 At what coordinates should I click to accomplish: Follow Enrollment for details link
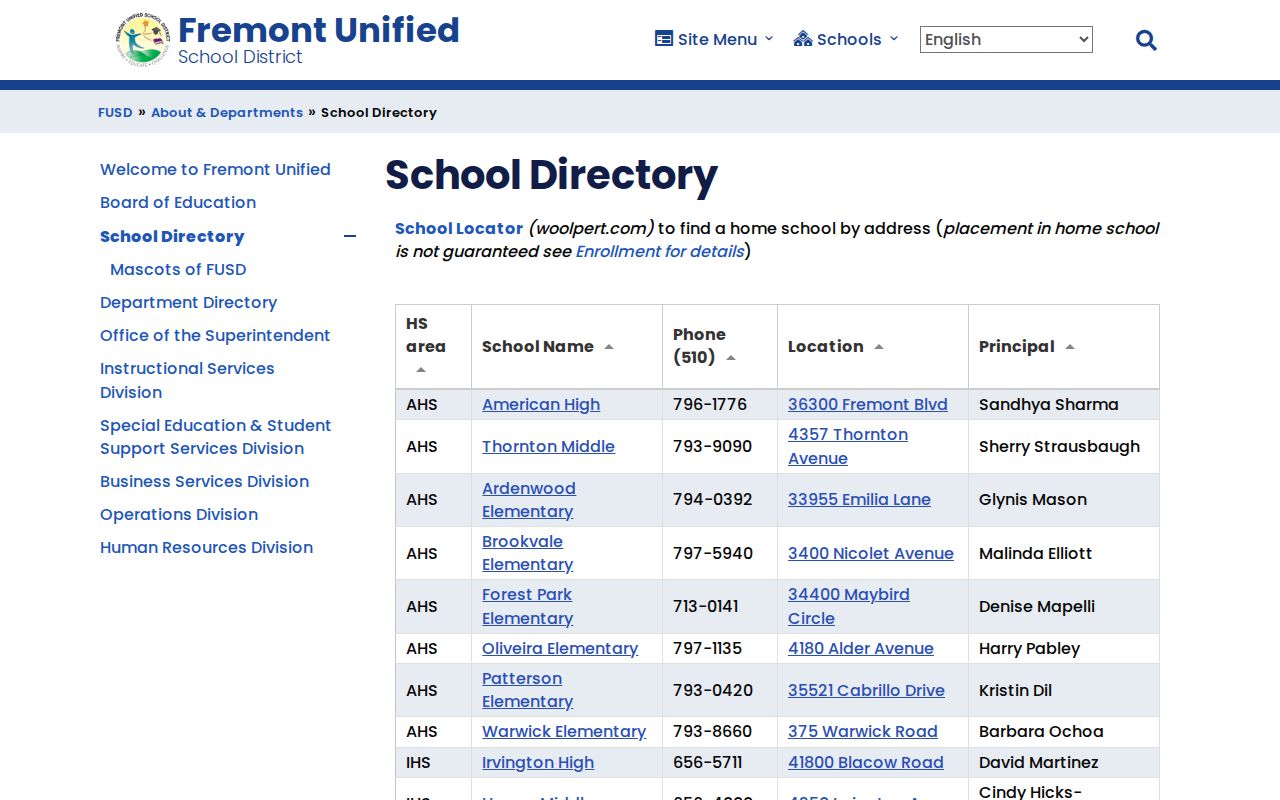tap(660, 251)
